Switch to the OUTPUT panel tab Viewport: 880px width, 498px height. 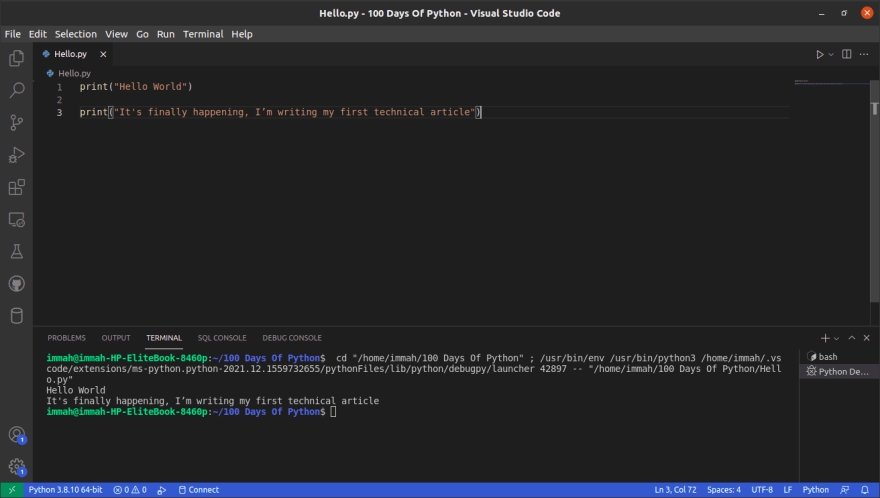(116, 338)
